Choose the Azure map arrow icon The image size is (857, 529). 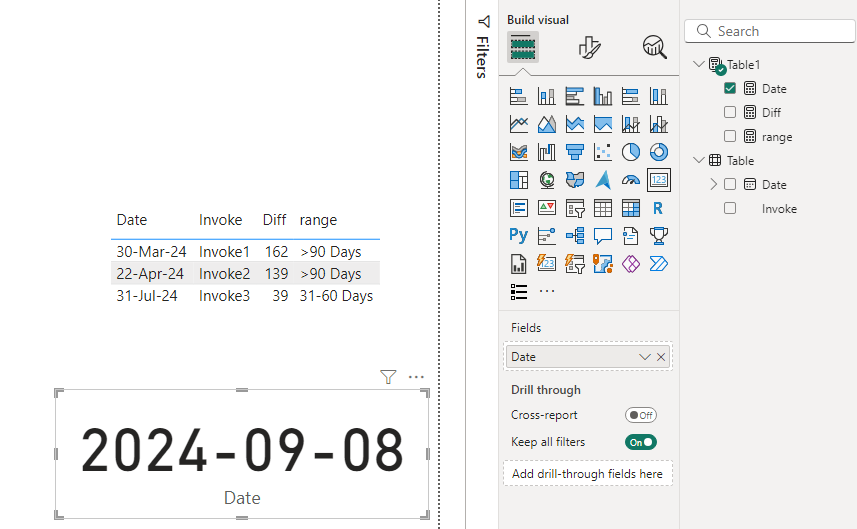602,180
